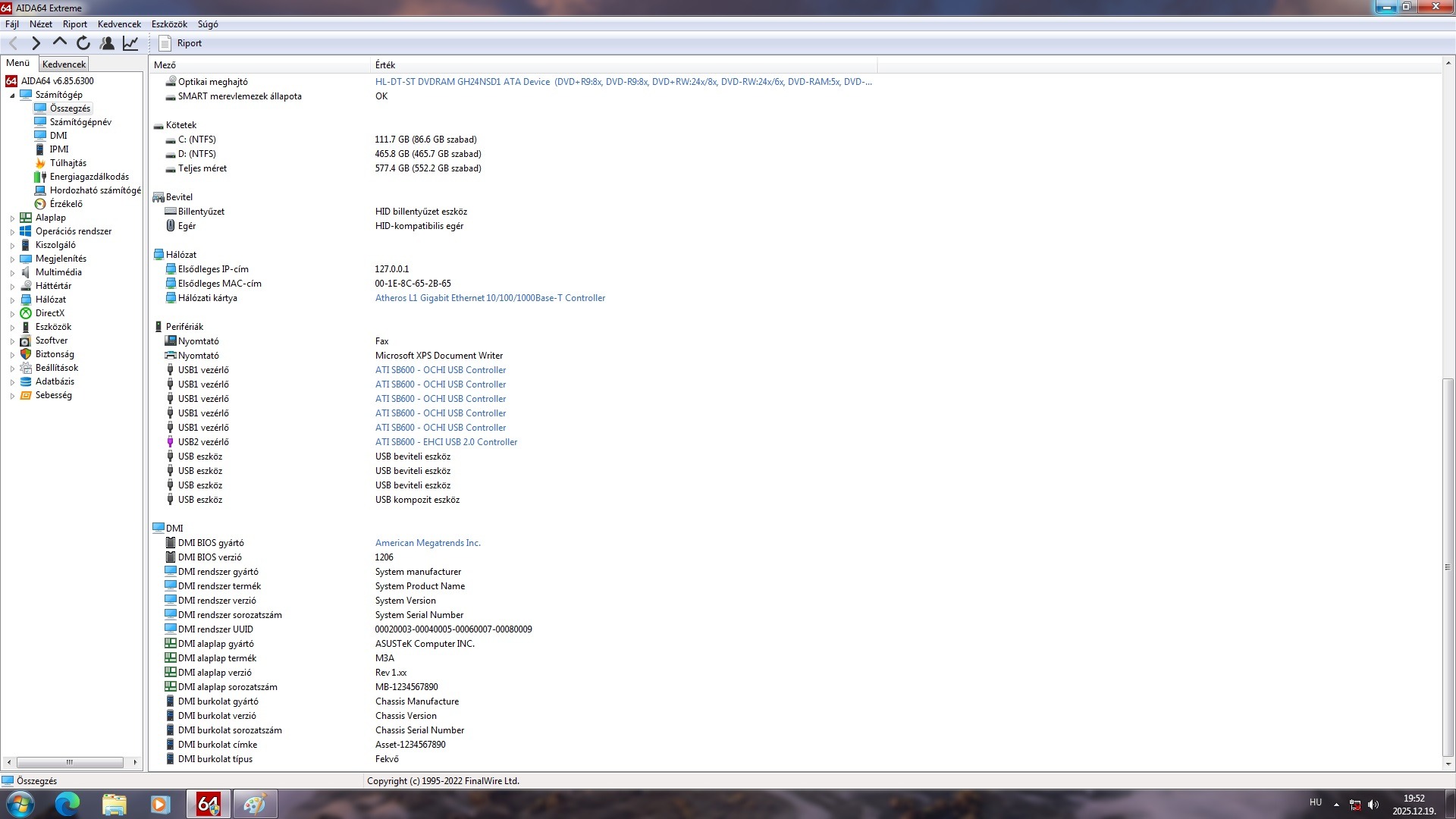Click the Atheros L1 Gigabit Ethernet link
This screenshot has width=1456, height=819.
[x=490, y=298]
